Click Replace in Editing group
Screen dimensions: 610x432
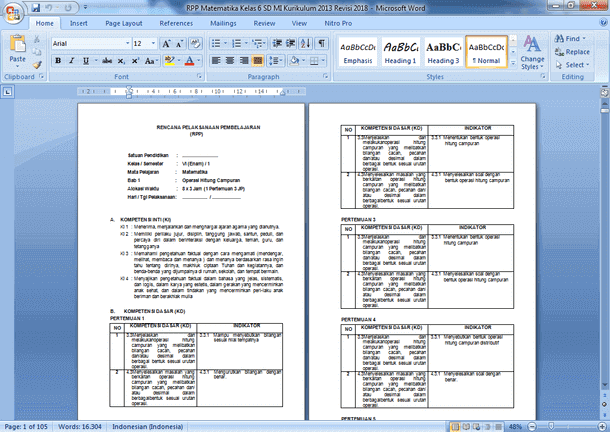[x=572, y=52]
